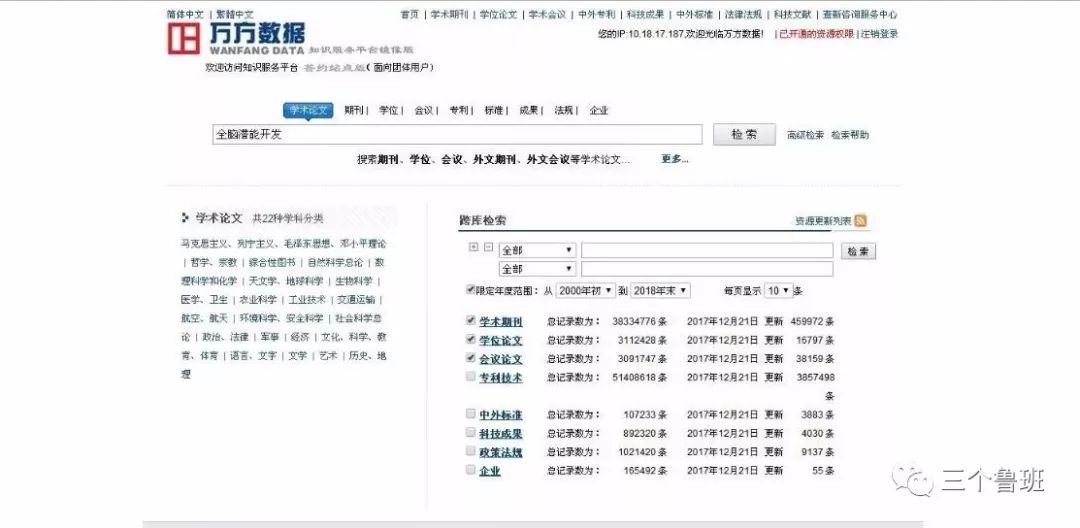Uncheck the 学术期刊 database checkbox
The image size is (1080, 528).
click(x=471, y=322)
